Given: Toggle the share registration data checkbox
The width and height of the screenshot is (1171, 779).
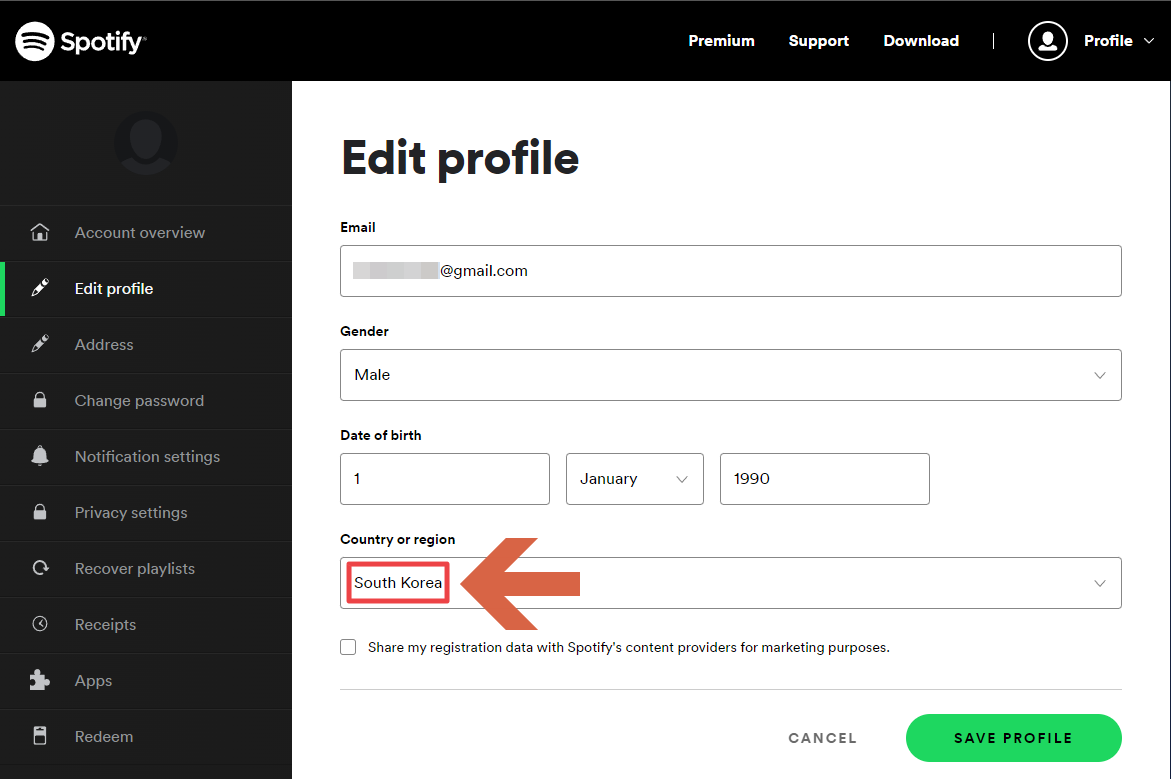Looking at the screenshot, I should pyautogui.click(x=348, y=647).
